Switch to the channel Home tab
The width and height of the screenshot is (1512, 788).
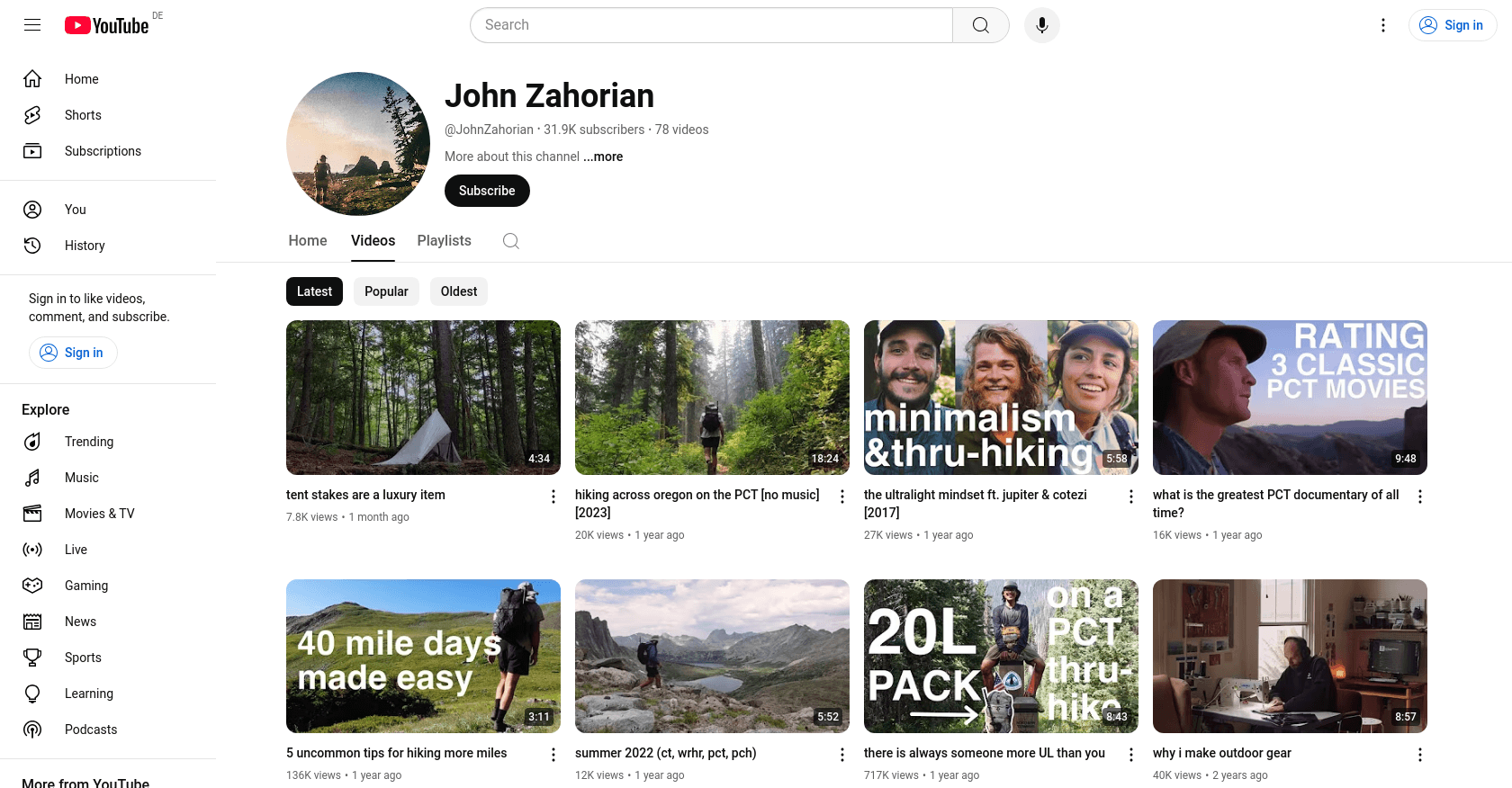tap(308, 241)
